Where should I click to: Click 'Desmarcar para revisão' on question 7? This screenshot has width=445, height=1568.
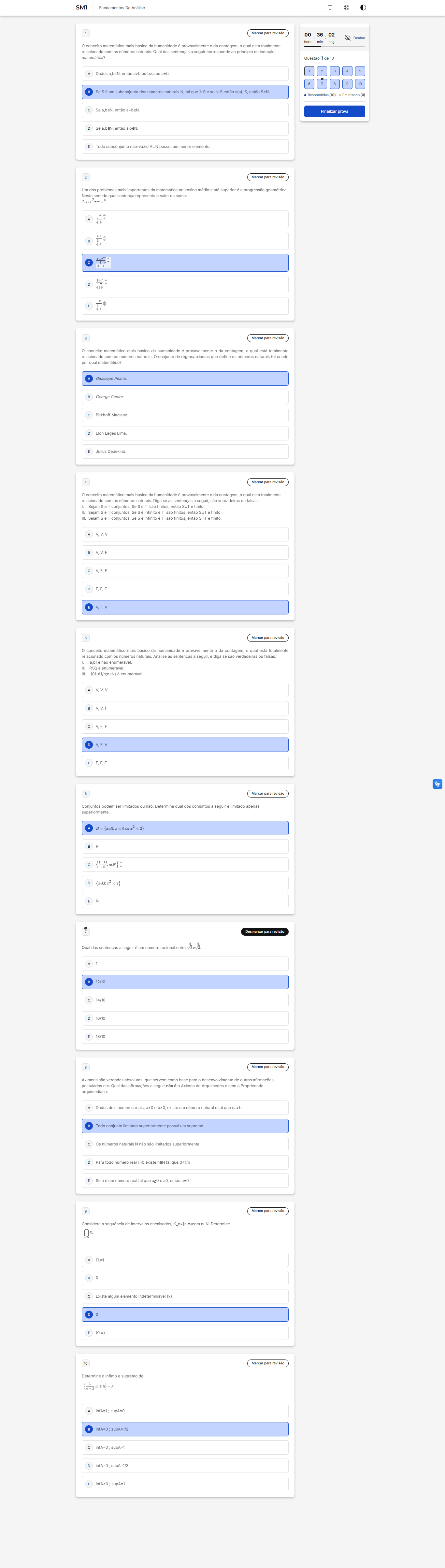(265, 931)
